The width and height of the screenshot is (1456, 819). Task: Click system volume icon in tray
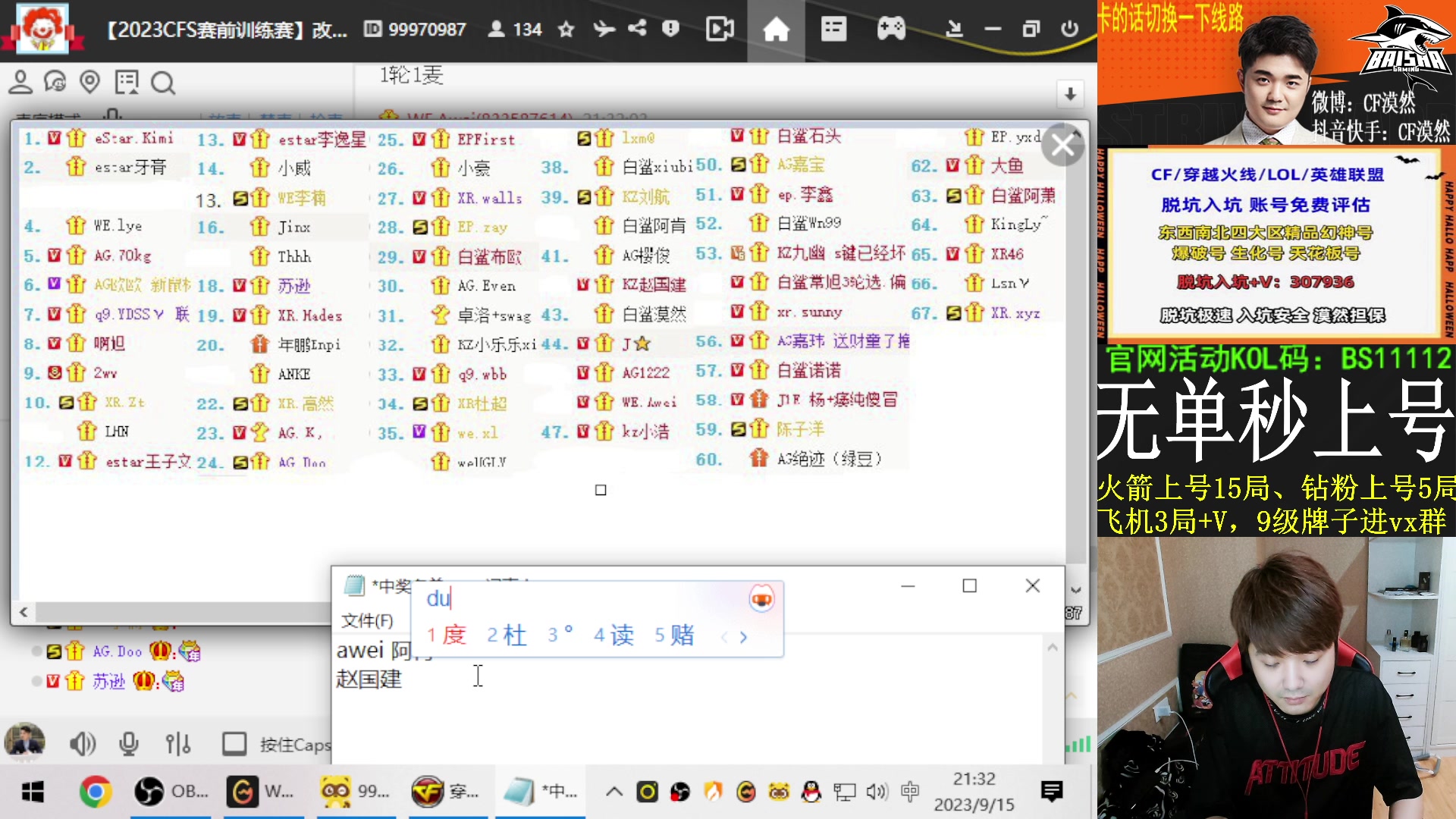(x=877, y=792)
